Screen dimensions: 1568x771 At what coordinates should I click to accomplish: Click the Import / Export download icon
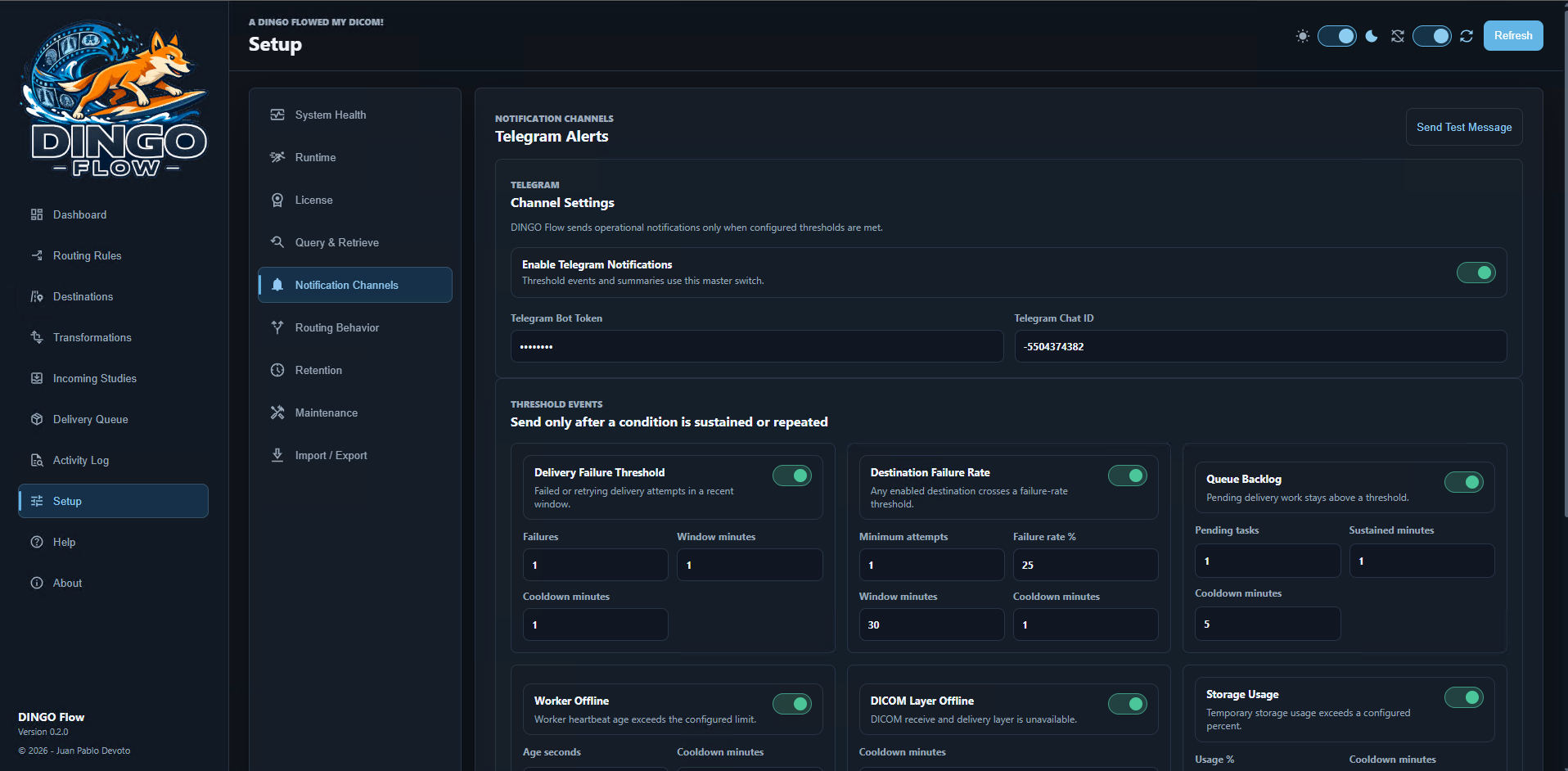[x=277, y=455]
